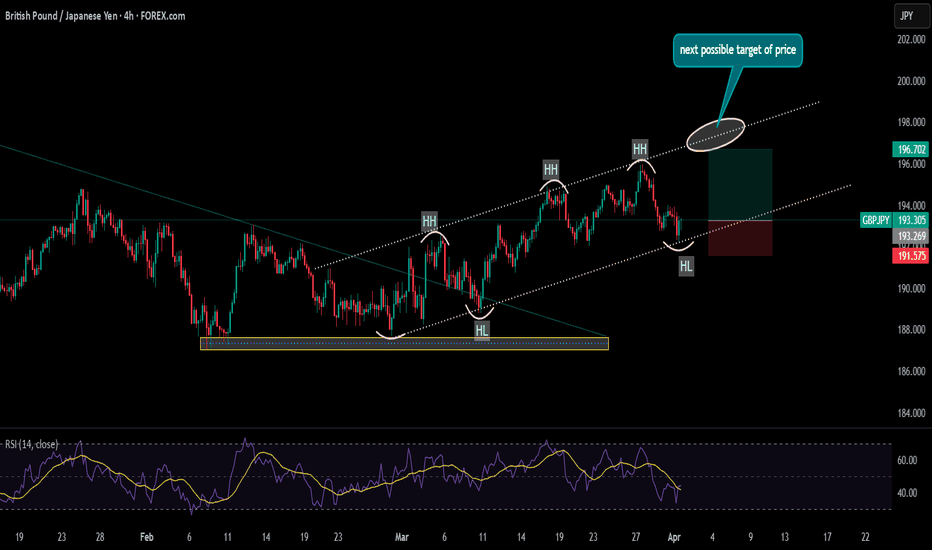Click the 60.00 RSI scale value
This screenshot has height=550, width=932.
(907, 460)
